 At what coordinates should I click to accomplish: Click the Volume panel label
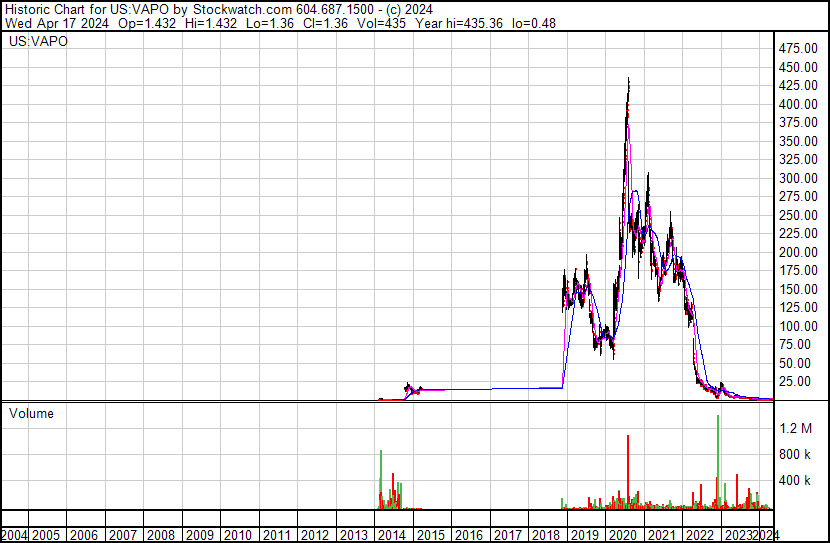pos(31,413)
